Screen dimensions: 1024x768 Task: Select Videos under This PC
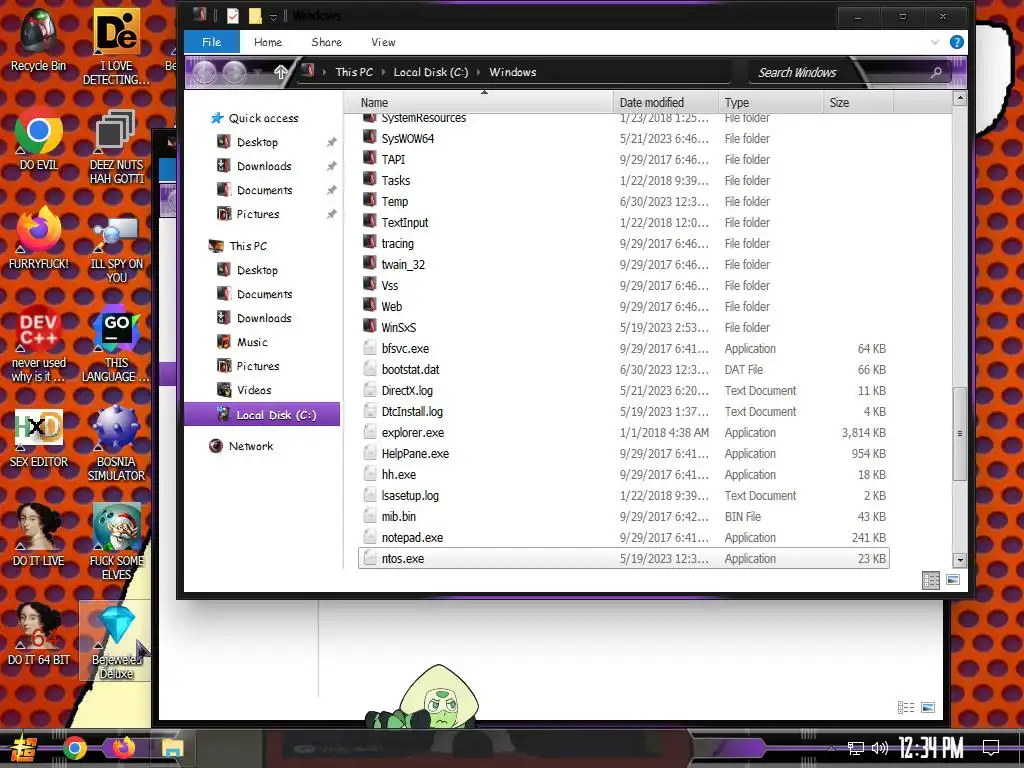coord(254,391)
